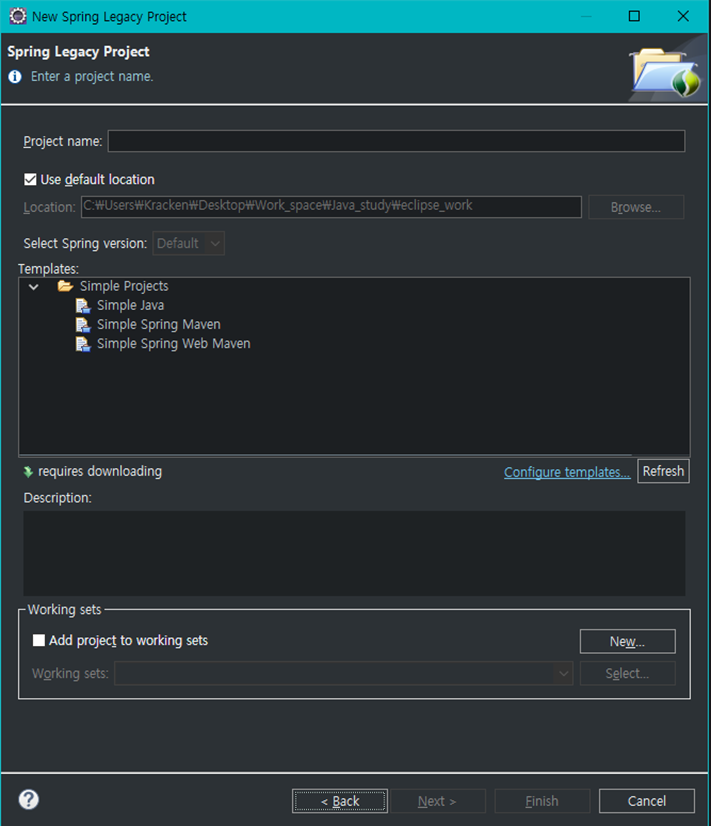Click the Browse... button
This screenshot has height=826, width=711.
[636, 207]
